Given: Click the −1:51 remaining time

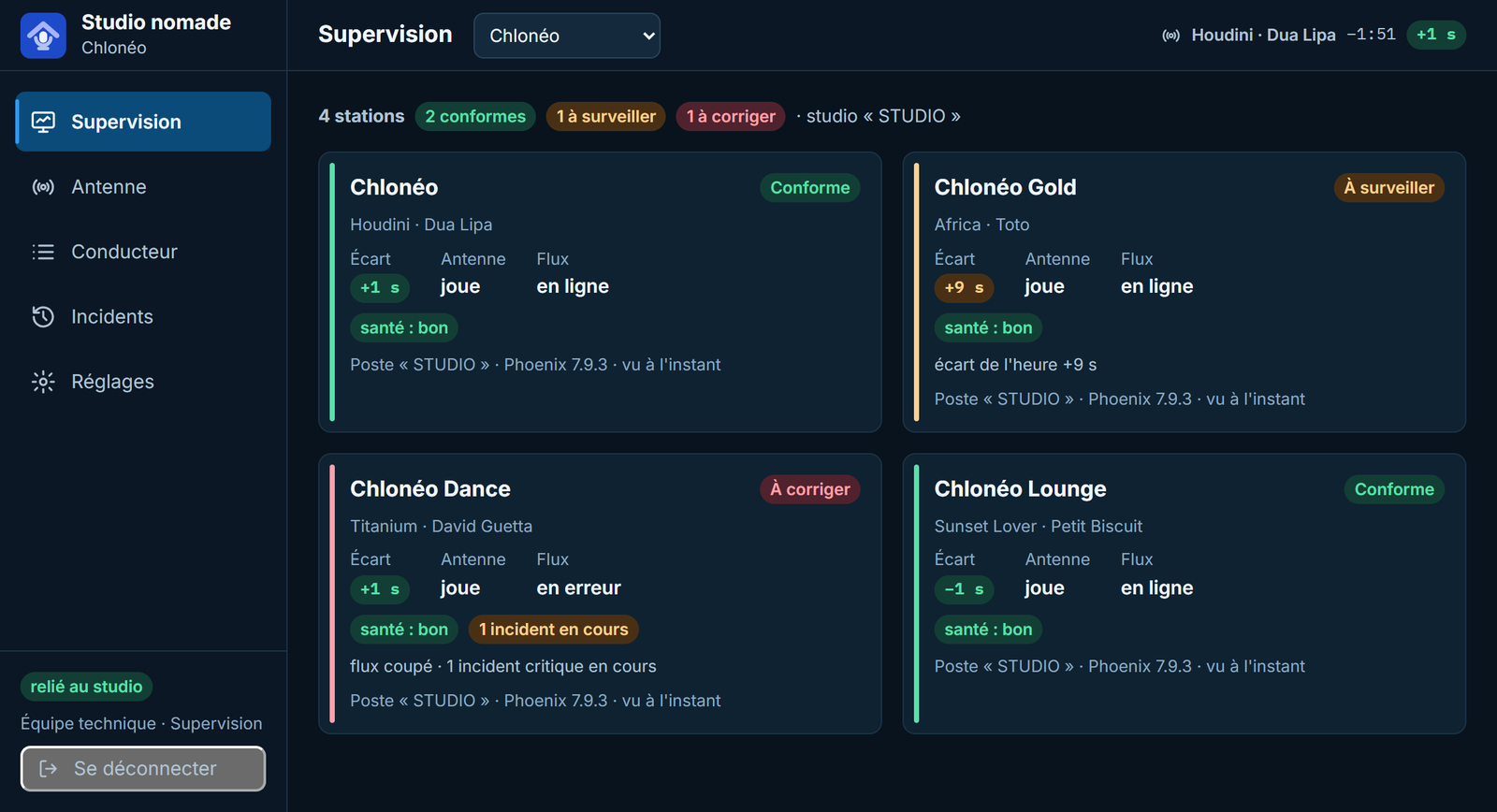Looking at the screenshot, I should [1371, 35].
